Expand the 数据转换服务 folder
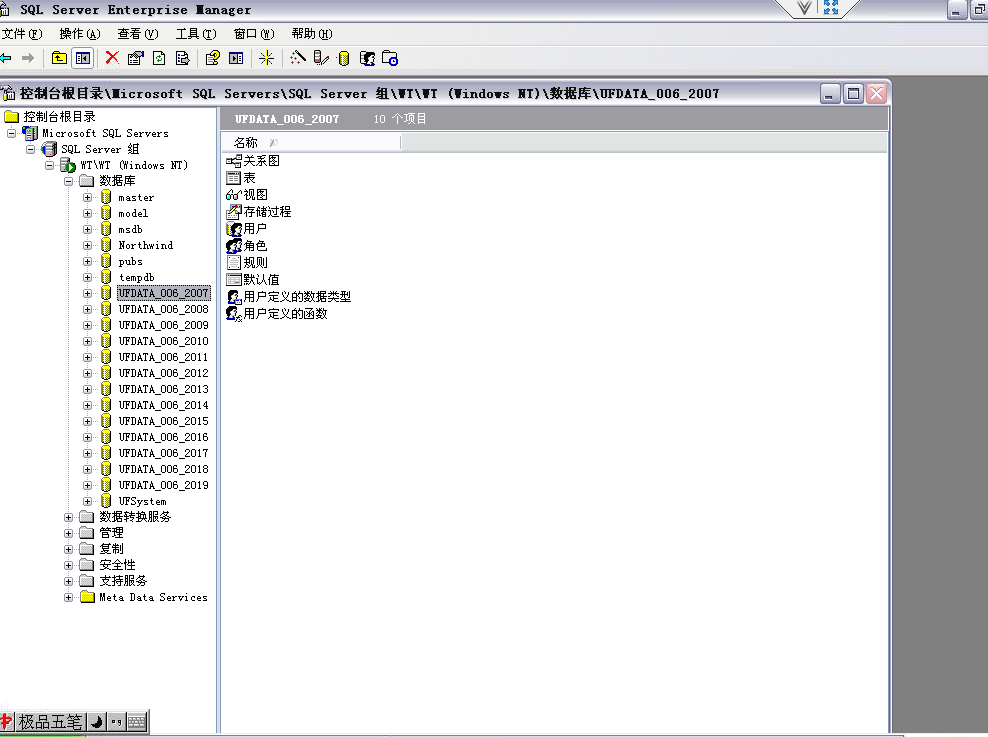The image size is (988, 737). tap(69, 518)
